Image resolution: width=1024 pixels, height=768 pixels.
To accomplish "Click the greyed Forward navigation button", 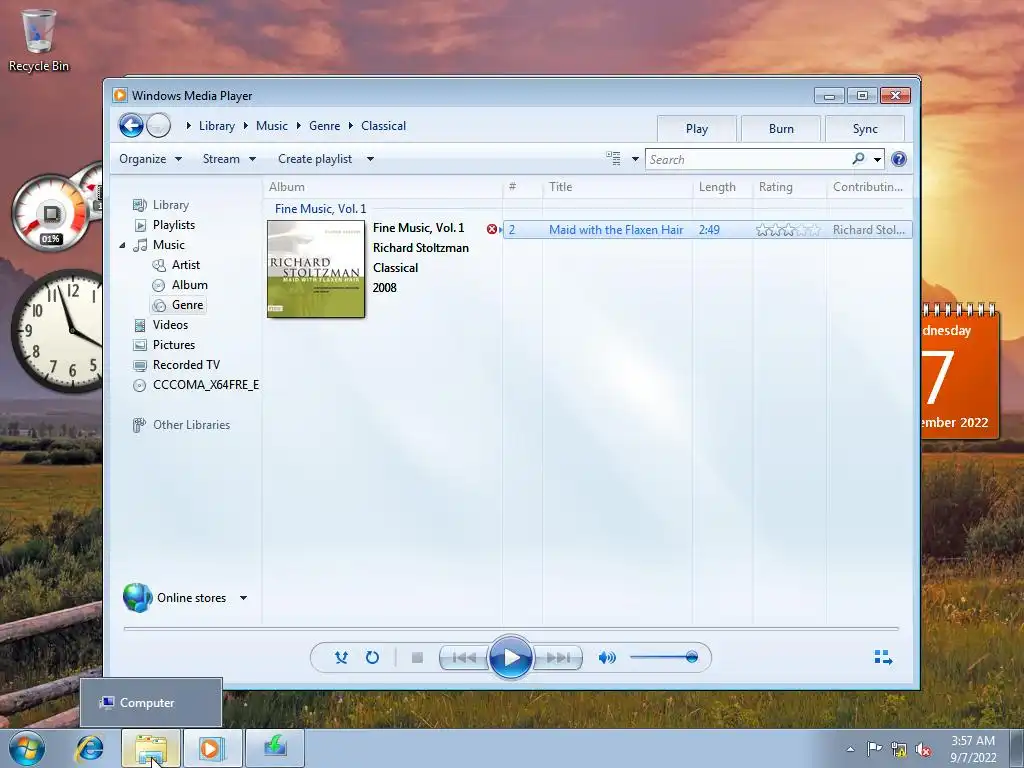I will [159, 125].
